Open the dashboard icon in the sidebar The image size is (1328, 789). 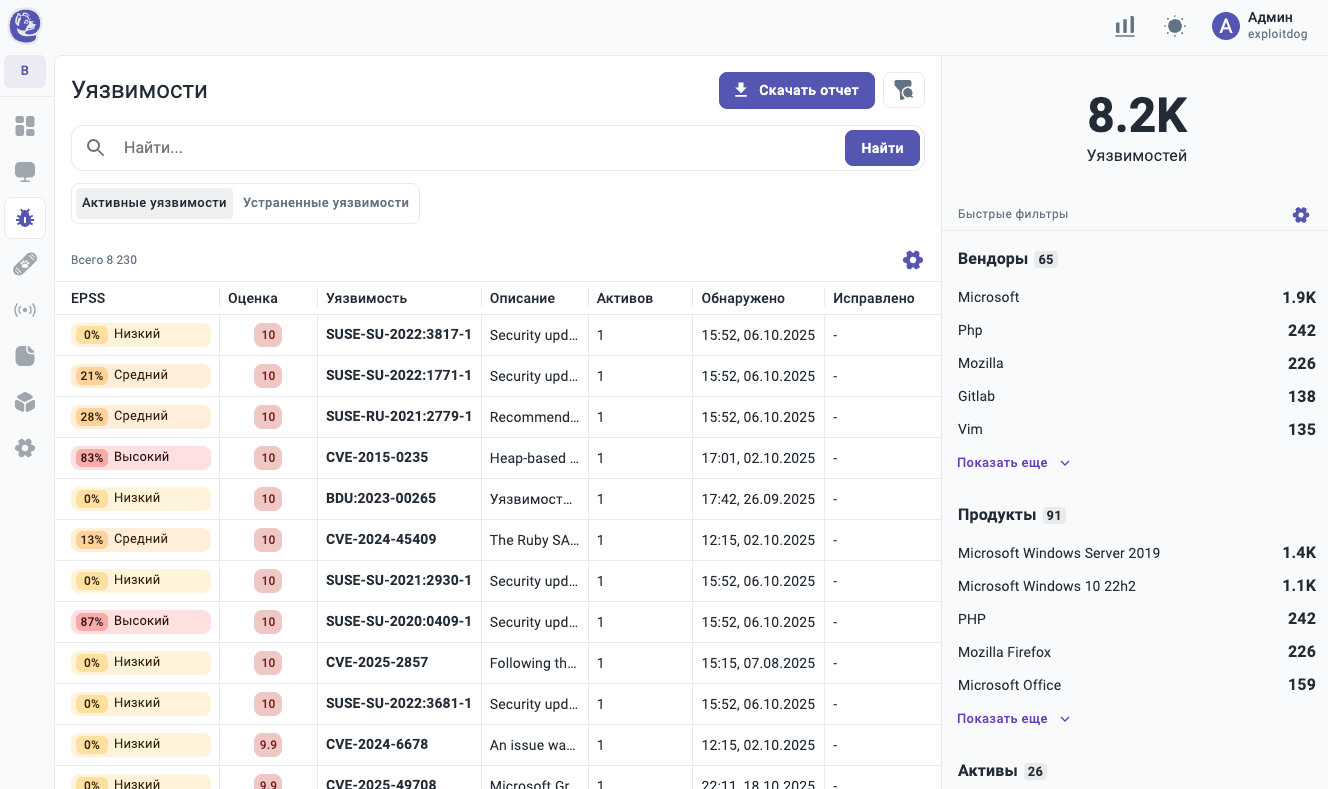point(25,126)
